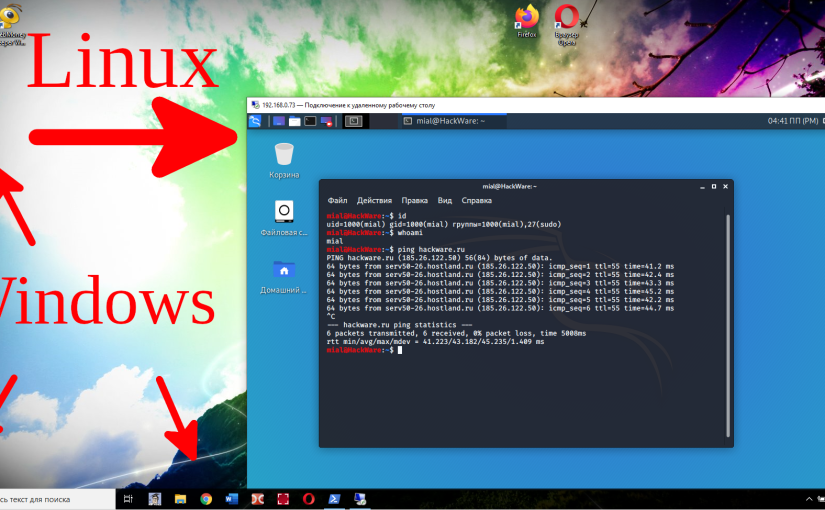
Task: Launch Opera browser from desktop shortcut
Action: pyautogui.click(x=567, y=18)
